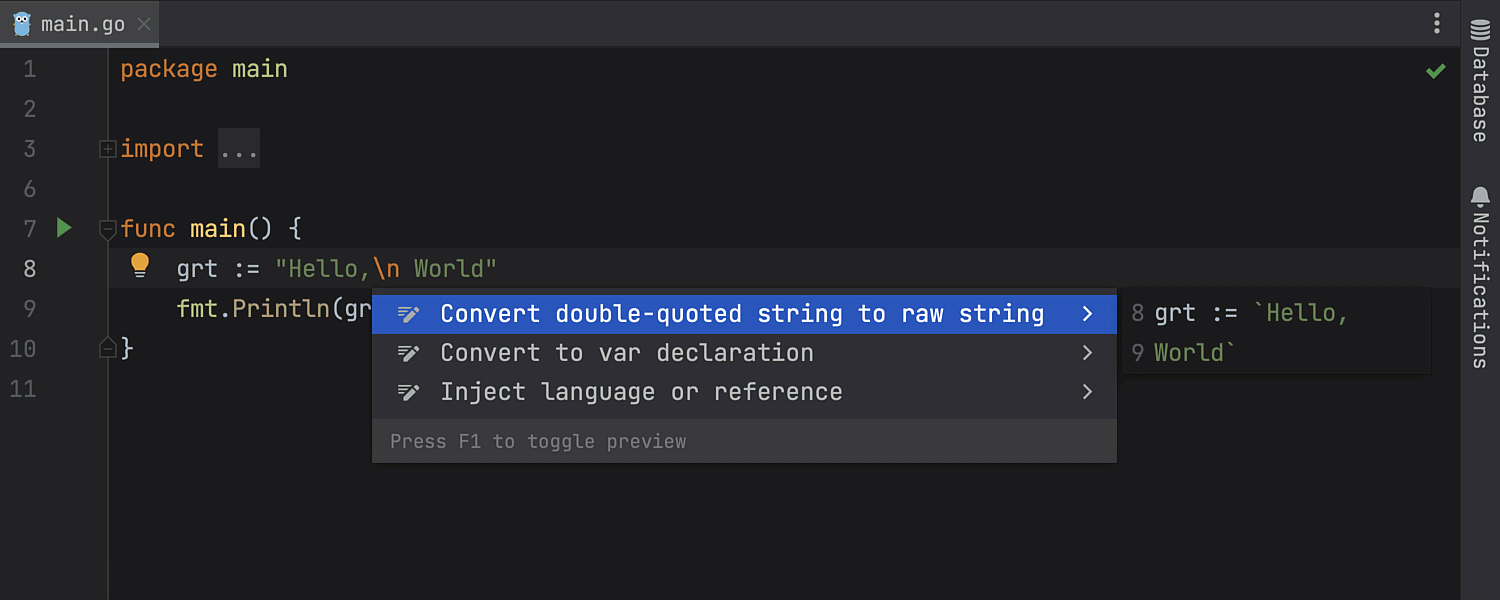Select the main.go editor tab

click(x=83, y=24)
